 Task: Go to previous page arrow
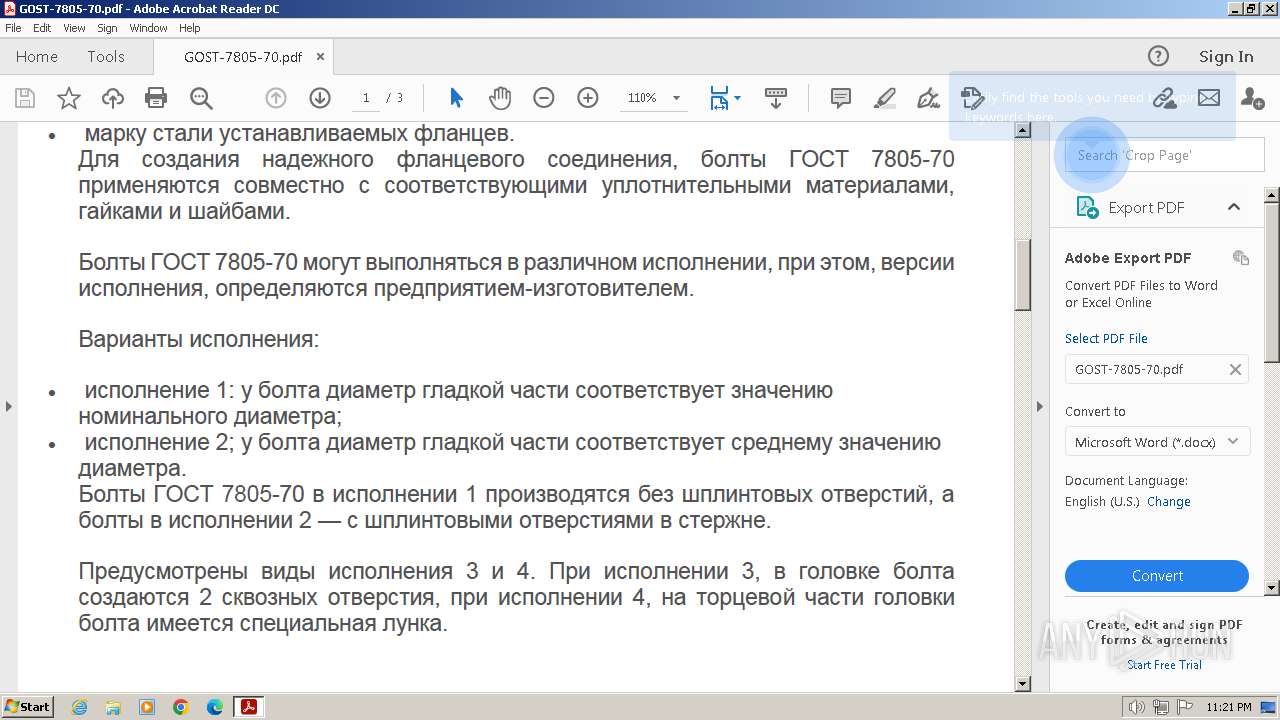click(276, 98)
